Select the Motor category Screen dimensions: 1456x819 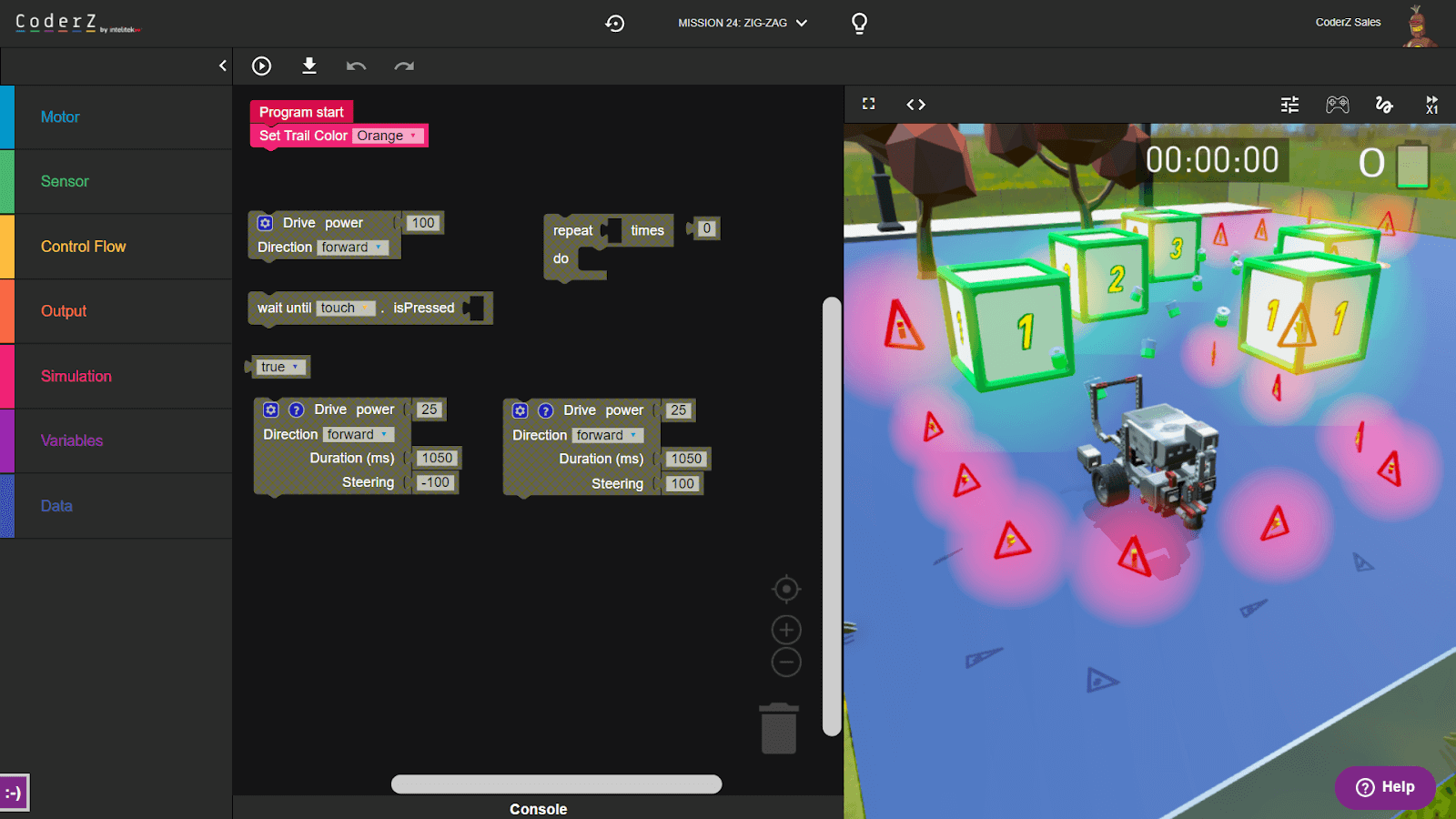pyautogui.click(x=60, y=117)
